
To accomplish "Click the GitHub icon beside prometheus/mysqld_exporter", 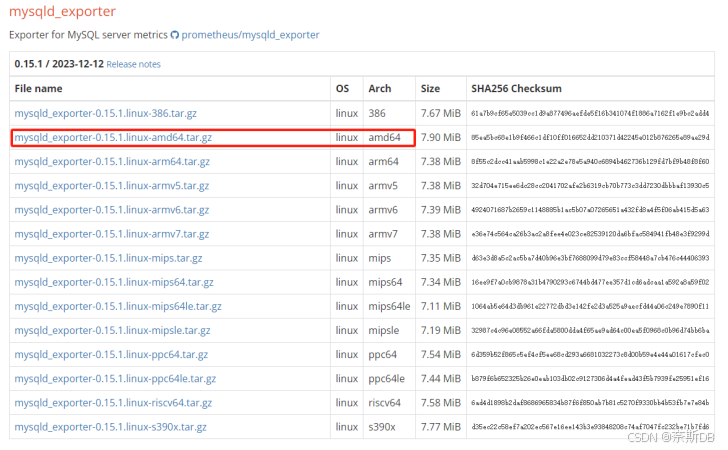I will (x=175, y=35).
